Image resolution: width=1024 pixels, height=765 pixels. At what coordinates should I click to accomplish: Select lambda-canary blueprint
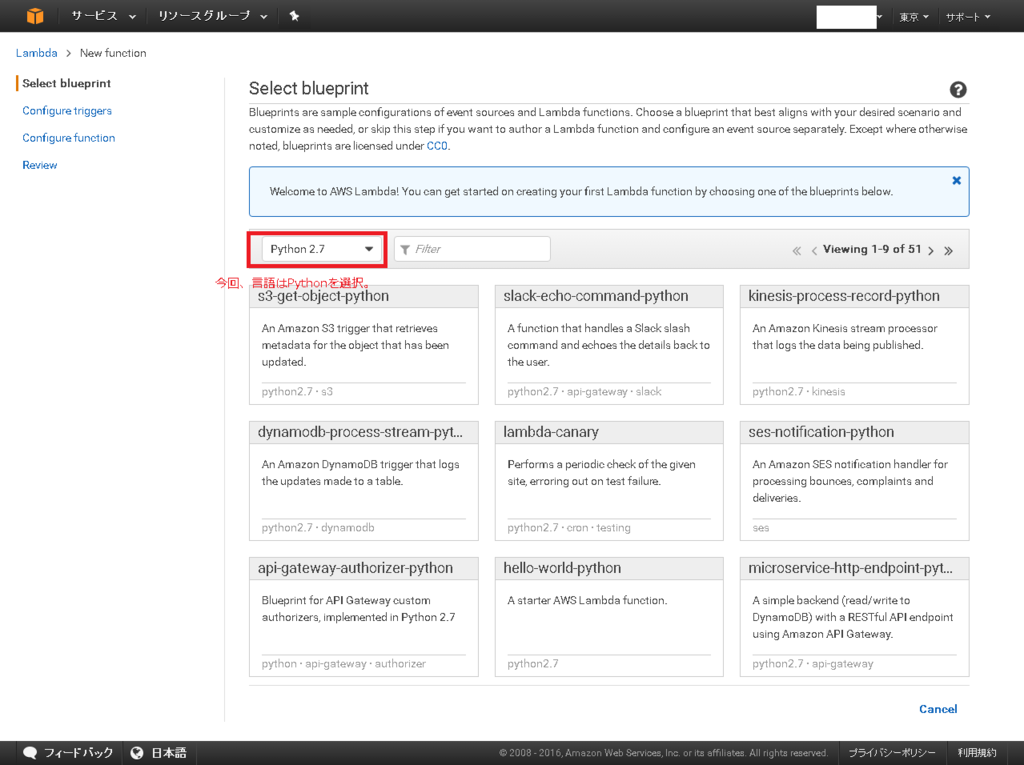tap(609, 480)
